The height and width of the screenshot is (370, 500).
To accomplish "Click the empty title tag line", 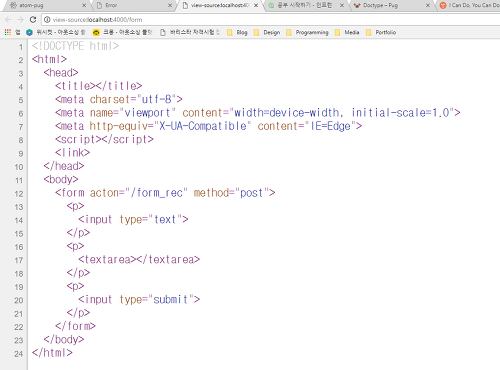I will point(98,86).
